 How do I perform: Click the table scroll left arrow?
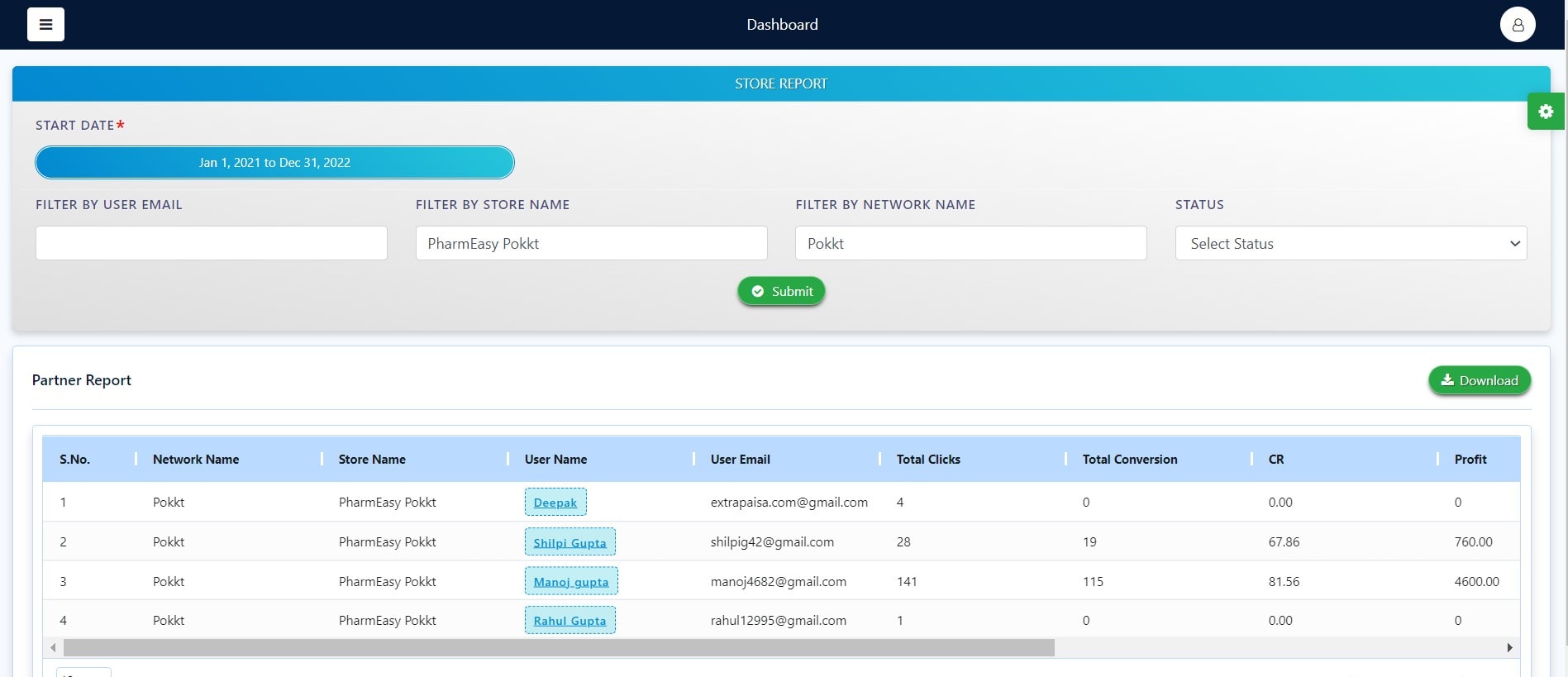tap(53, 647)
